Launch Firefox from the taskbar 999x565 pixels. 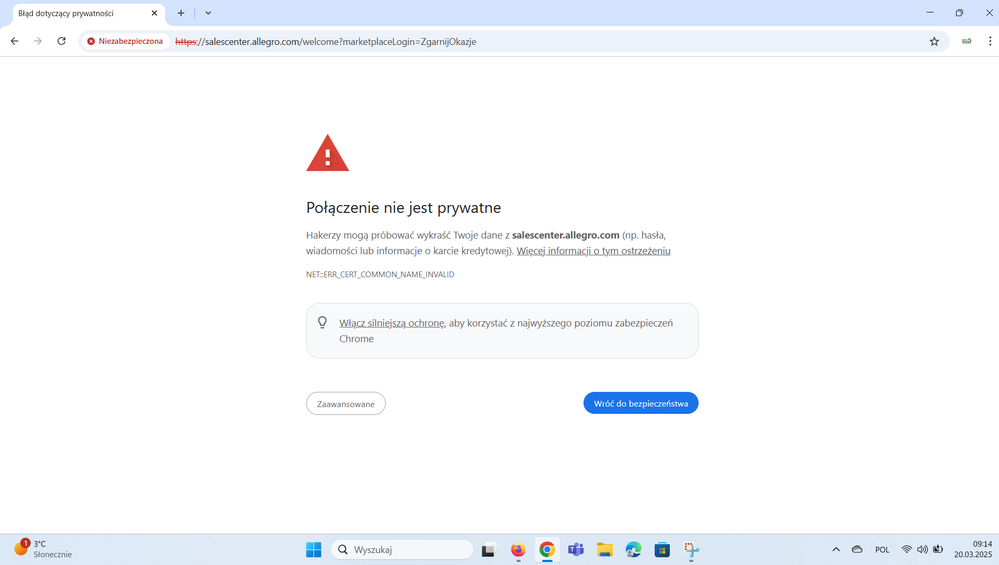[x=518, y=550]
